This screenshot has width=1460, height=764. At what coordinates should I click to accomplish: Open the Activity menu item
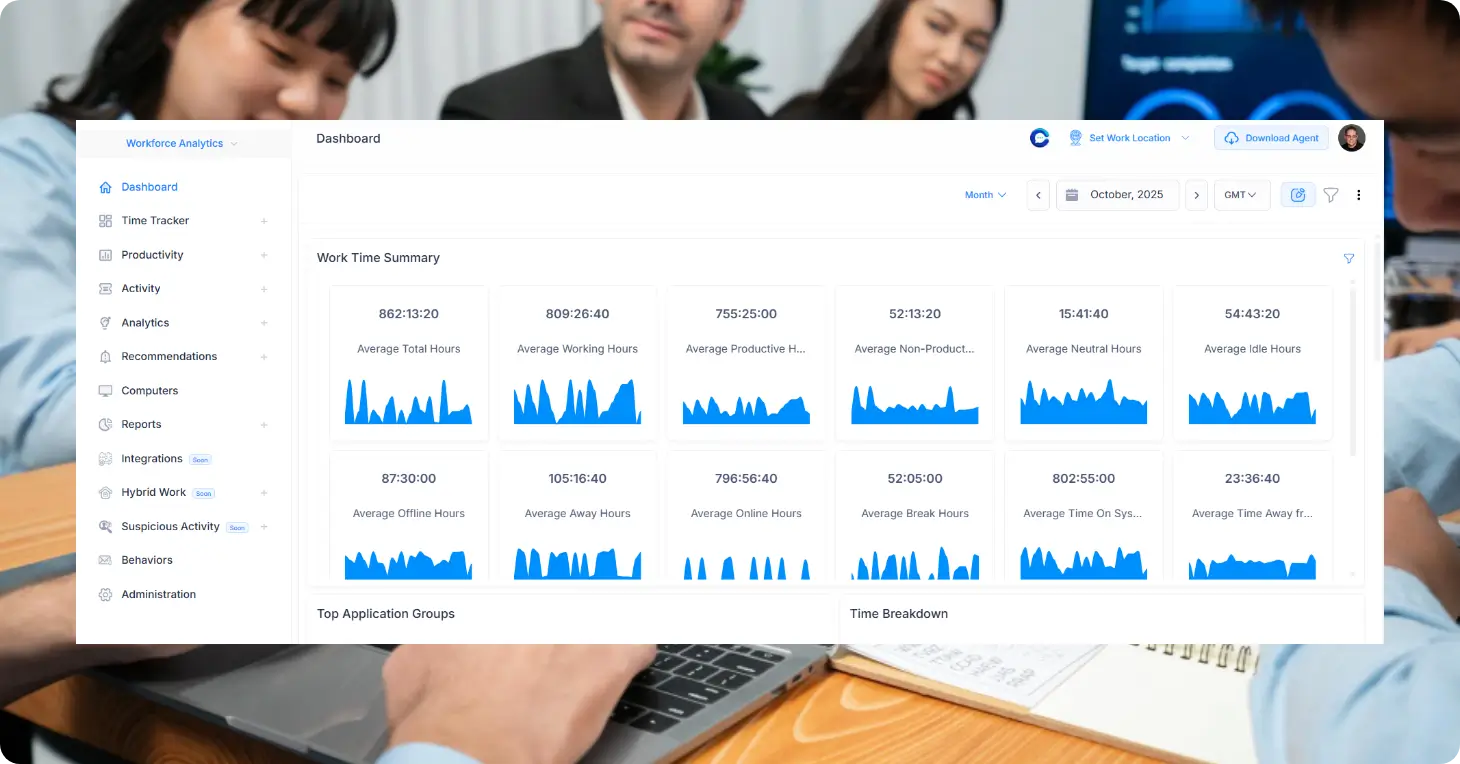pyautogui.click(x=141, y=289)
